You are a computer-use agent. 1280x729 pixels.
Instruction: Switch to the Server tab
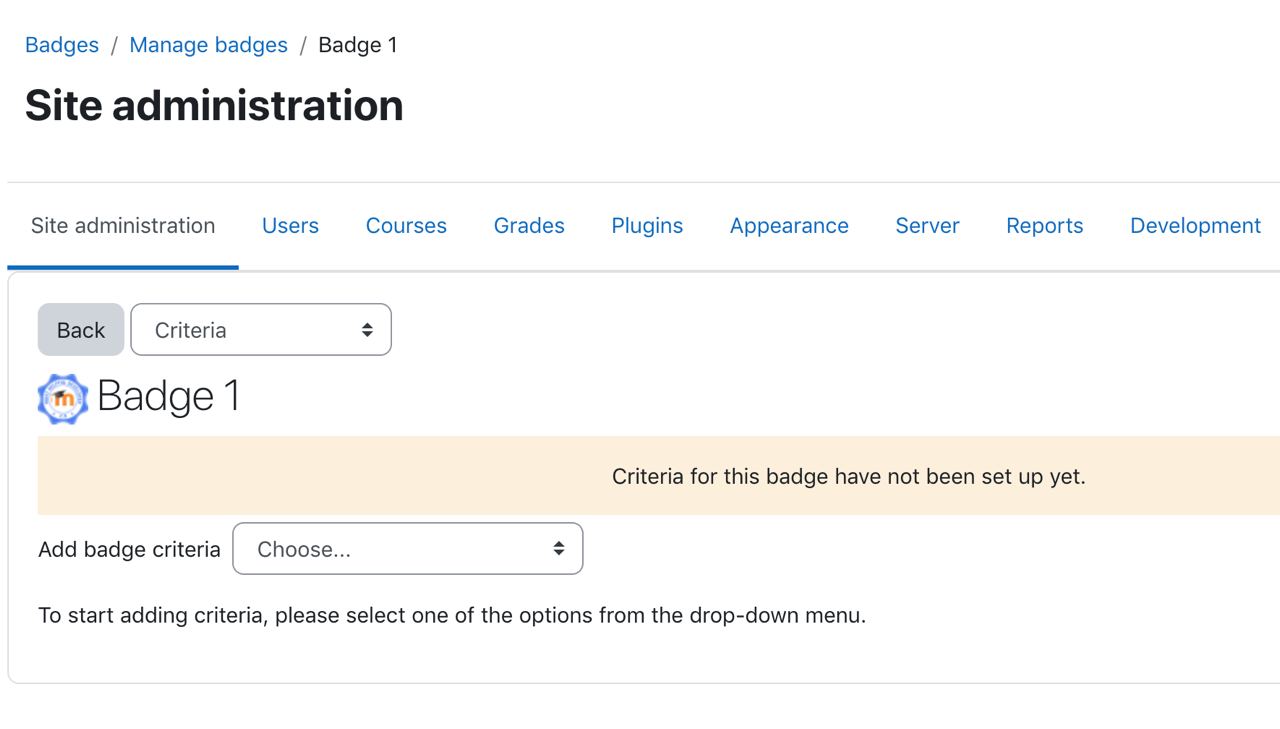click(x=927, y=226)
